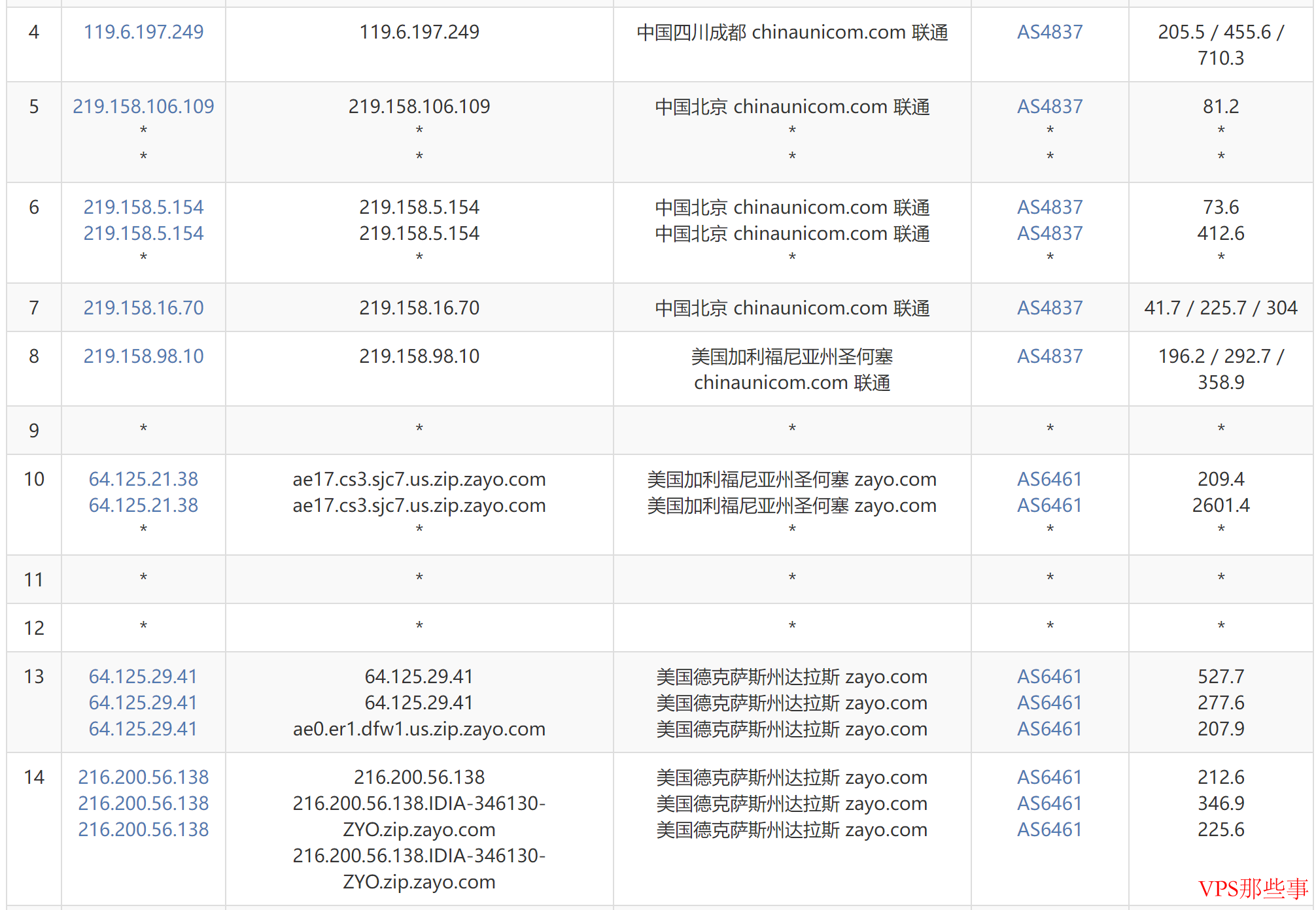Open the second AS6461 link in hop 10

click(1049, 505)
